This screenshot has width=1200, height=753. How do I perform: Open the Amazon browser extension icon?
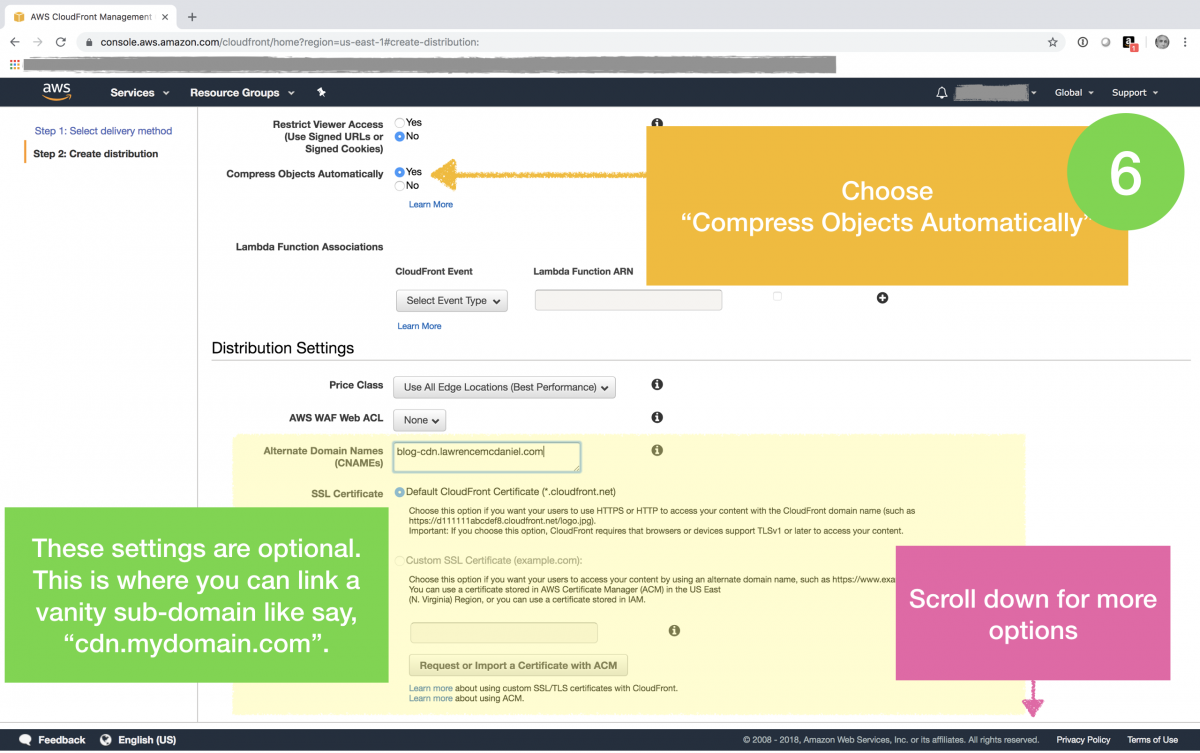(1131, 42)
